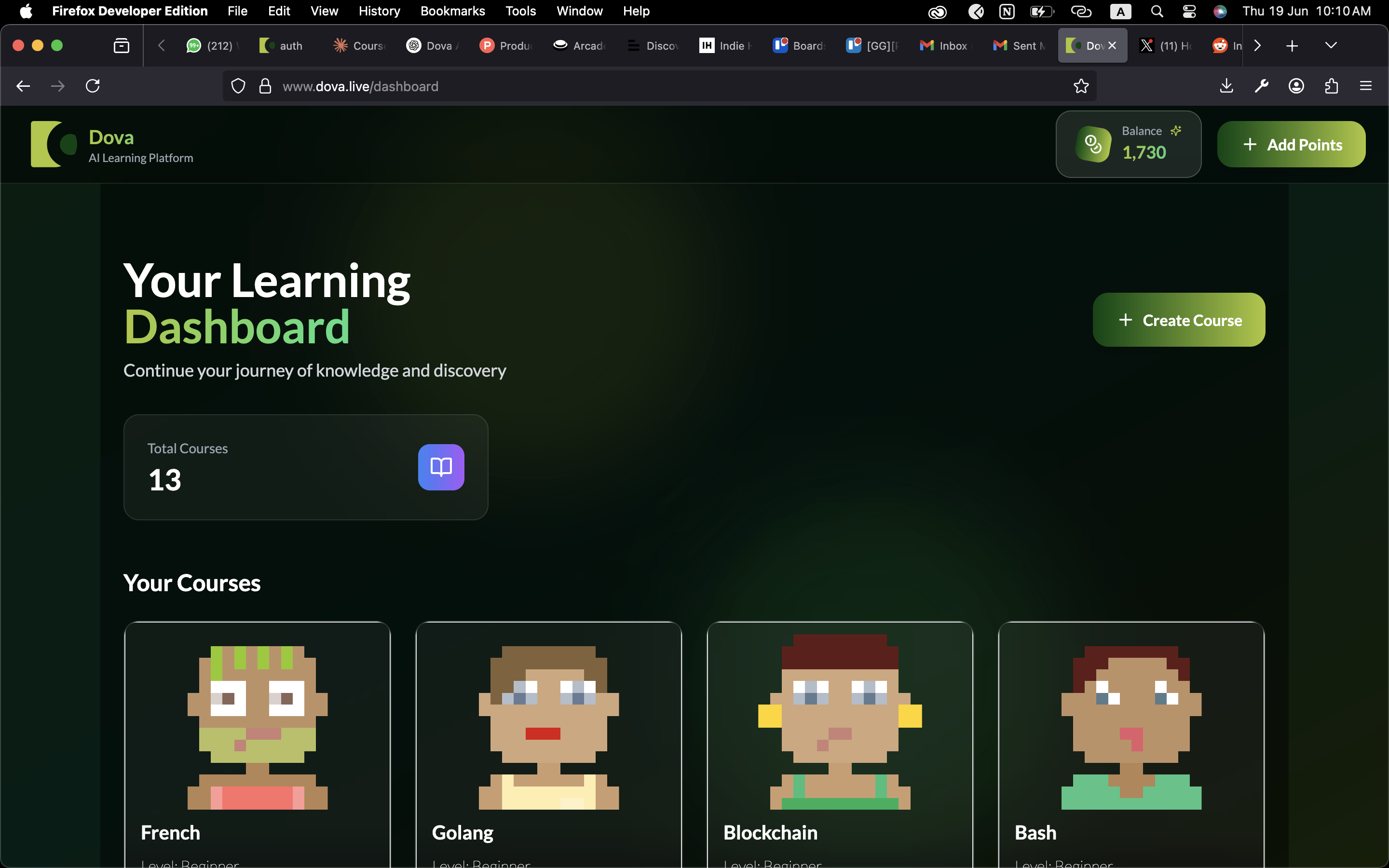Switch to the Inbox Gmail tab

click(x=944, y=46)
